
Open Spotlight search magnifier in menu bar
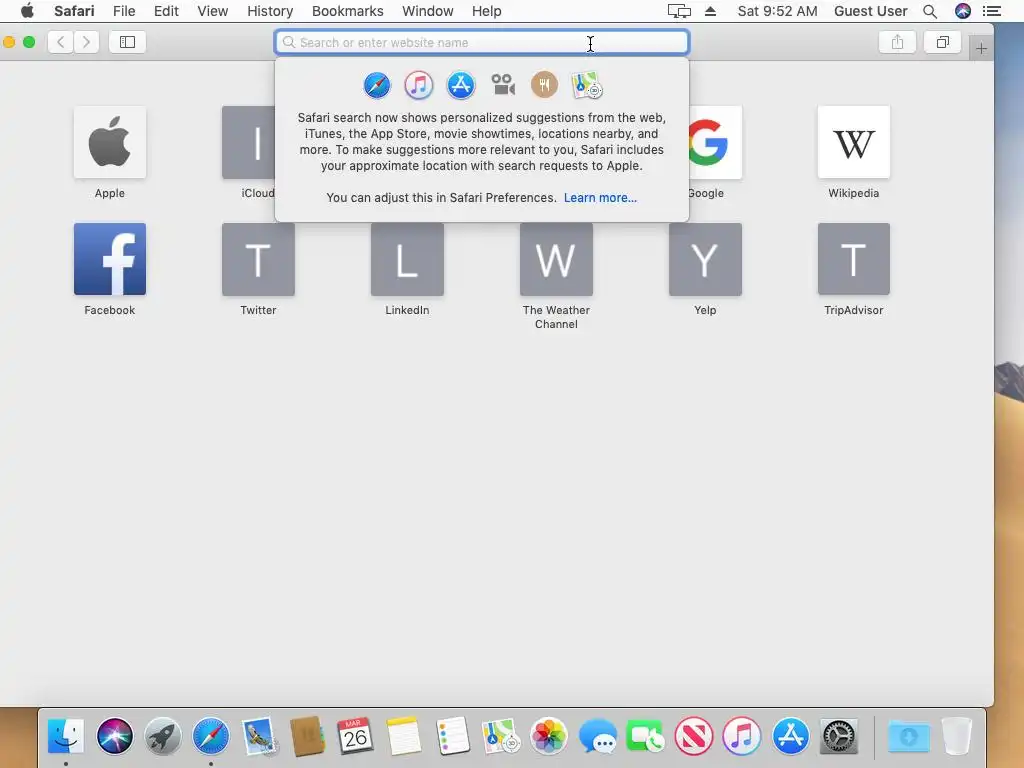pos(930,11)
